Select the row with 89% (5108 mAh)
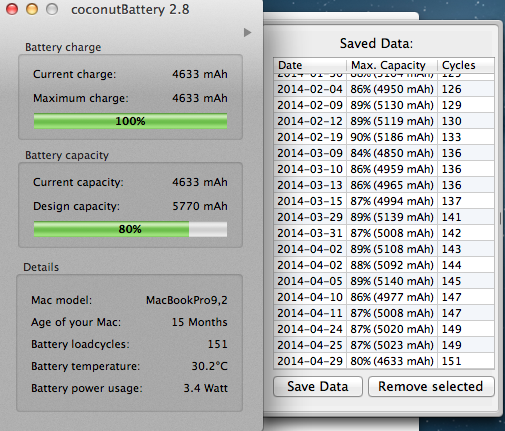Viewport: 505px width, 431px height. 384,249
